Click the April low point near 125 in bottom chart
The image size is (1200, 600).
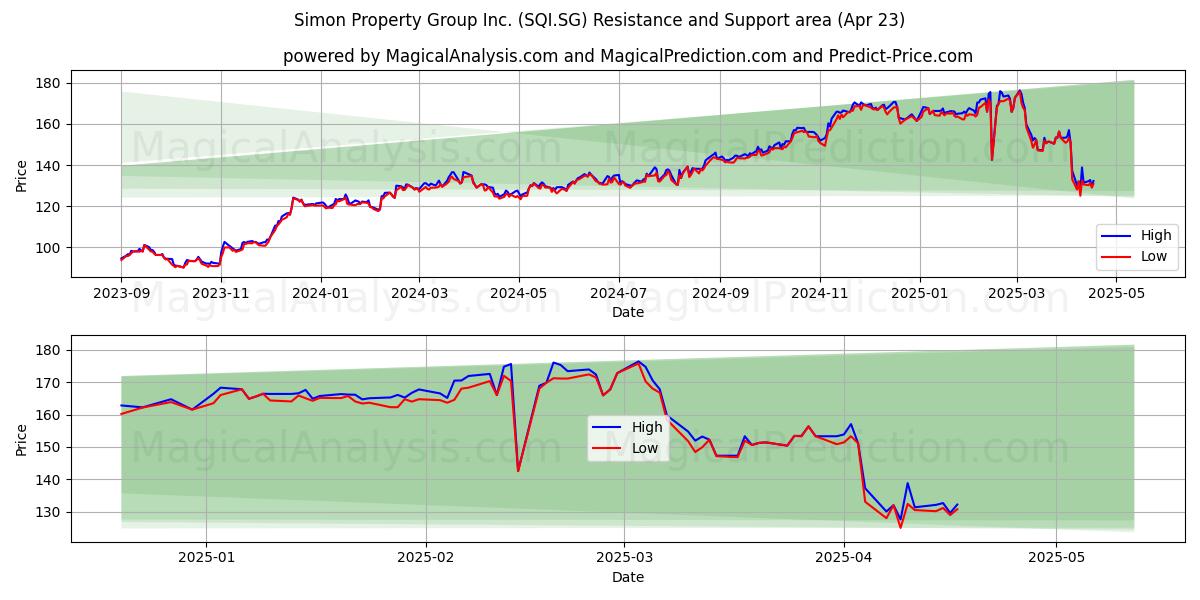tap(900, 527)
